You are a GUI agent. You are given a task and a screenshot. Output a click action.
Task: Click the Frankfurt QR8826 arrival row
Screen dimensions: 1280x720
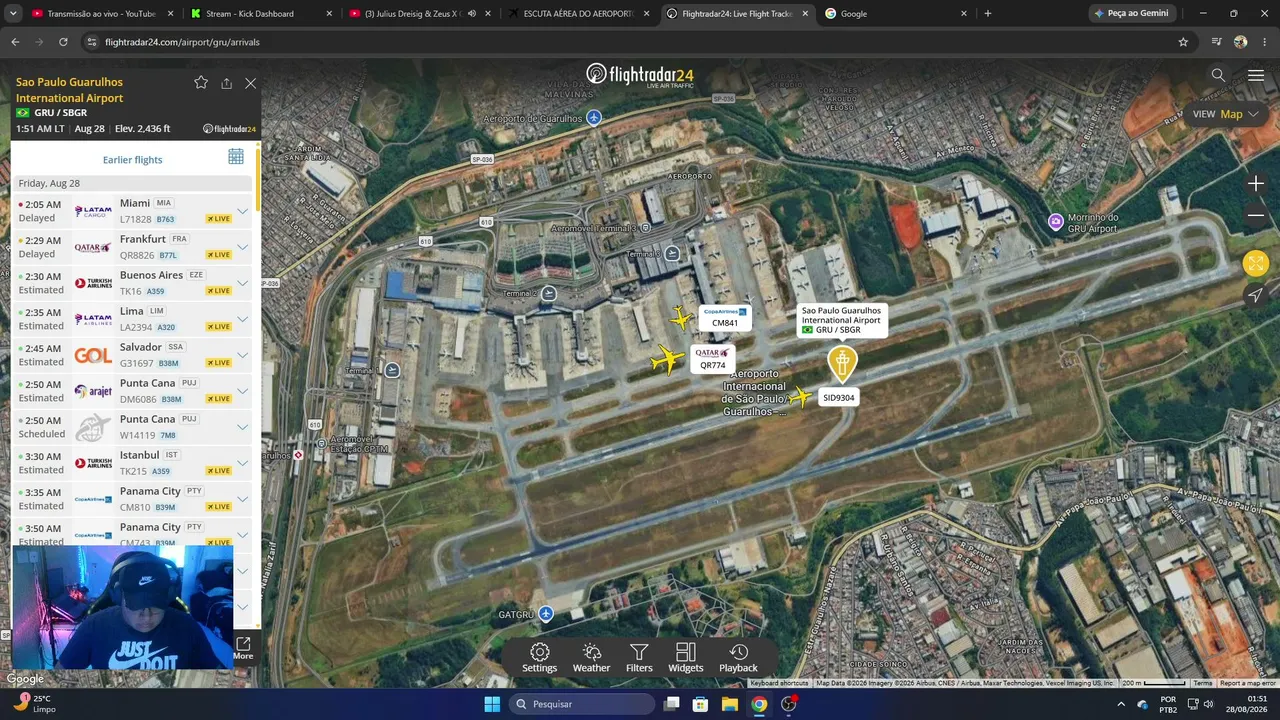[133, 247]
